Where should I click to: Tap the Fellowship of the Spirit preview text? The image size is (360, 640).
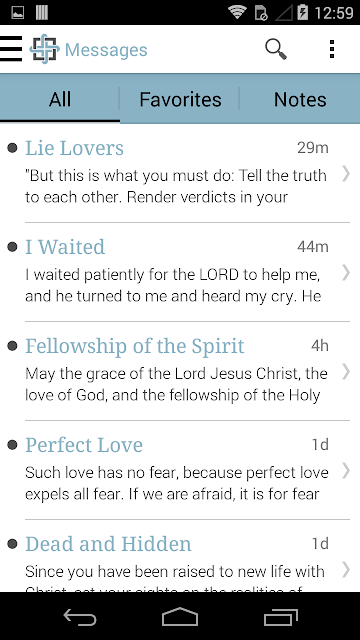pyautogui.click(x=176, y=384)
